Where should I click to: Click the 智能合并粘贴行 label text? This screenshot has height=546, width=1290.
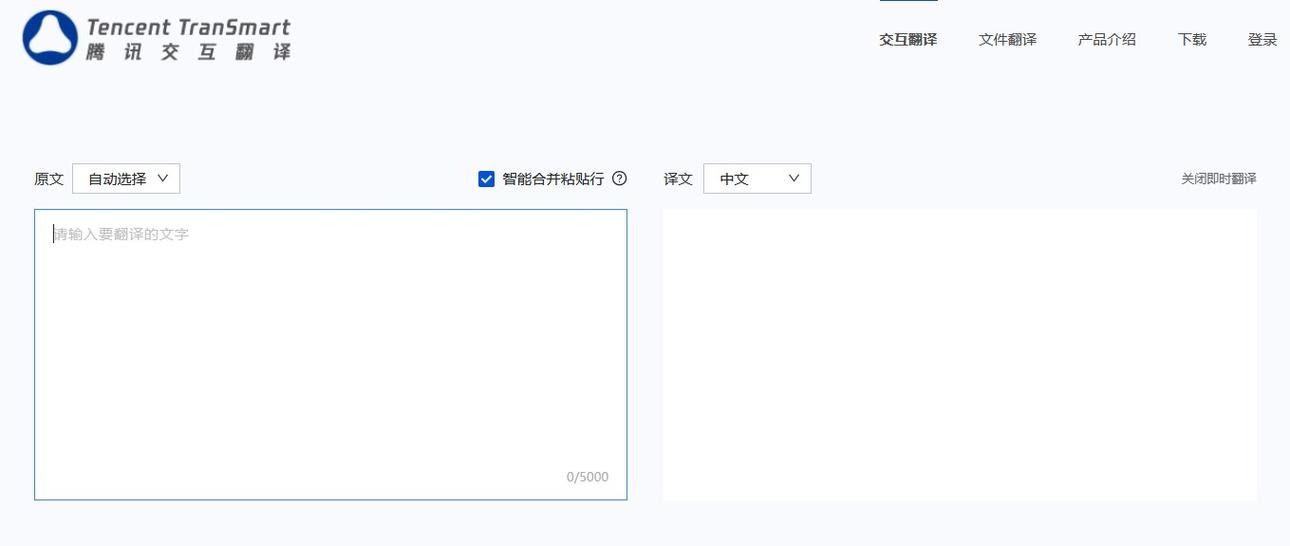point(553,179)
